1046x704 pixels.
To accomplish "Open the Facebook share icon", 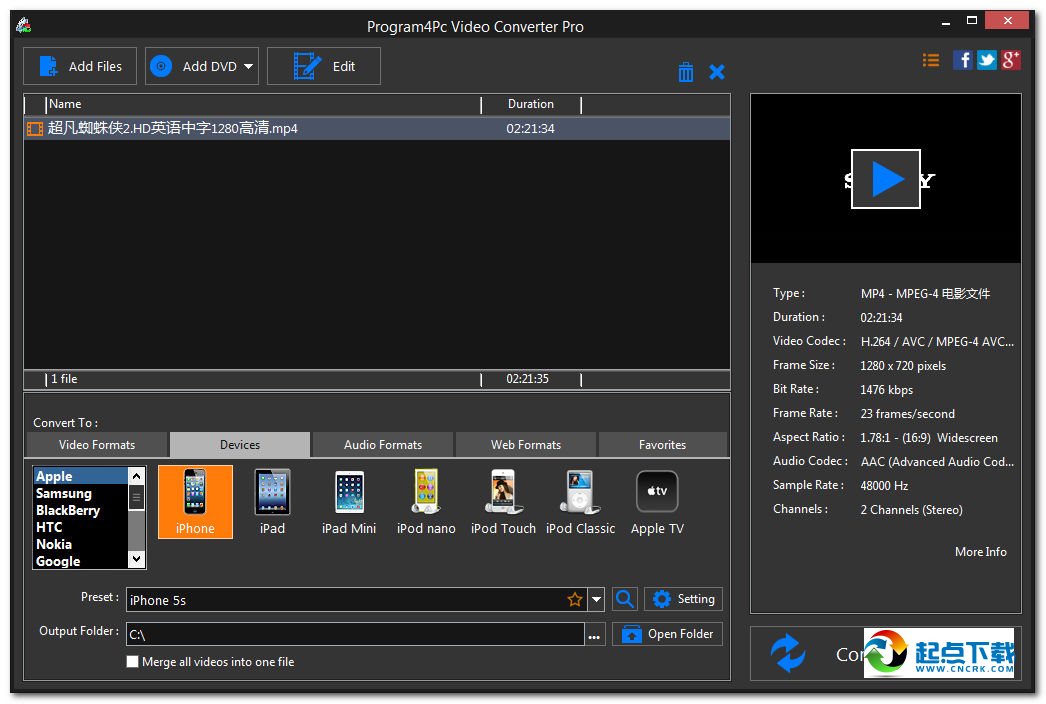I will tap(962, 60).
